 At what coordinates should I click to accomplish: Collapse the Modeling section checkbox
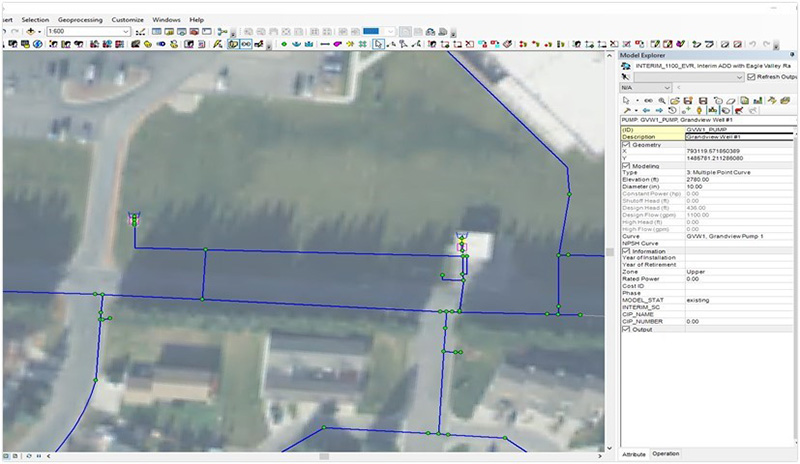pos(626,166)
